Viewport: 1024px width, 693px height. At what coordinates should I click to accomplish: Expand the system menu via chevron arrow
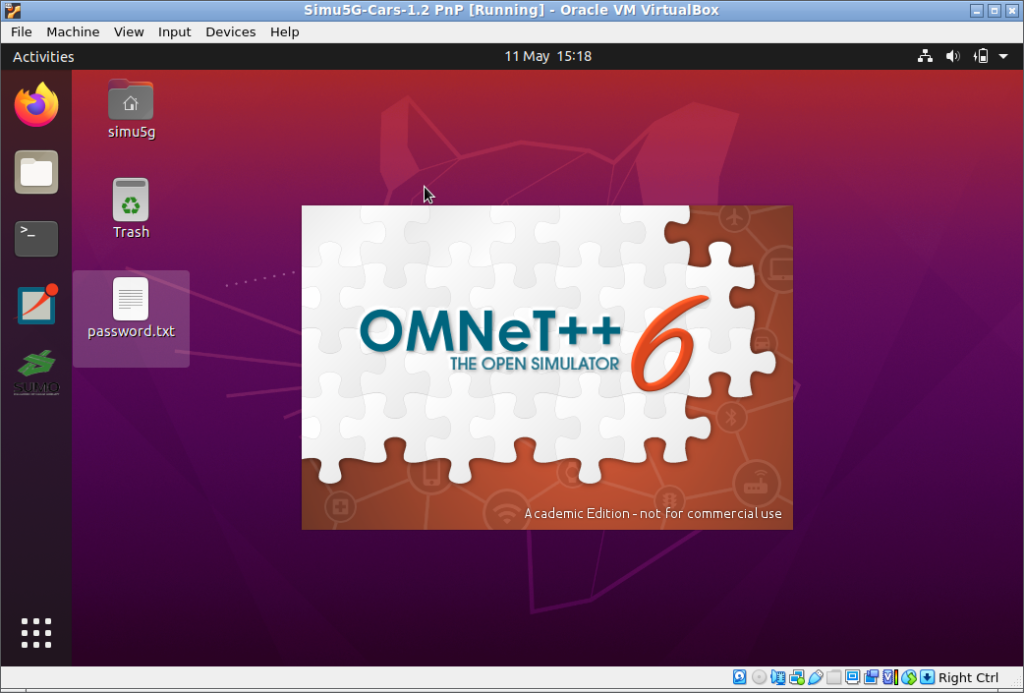(1005, 56)
